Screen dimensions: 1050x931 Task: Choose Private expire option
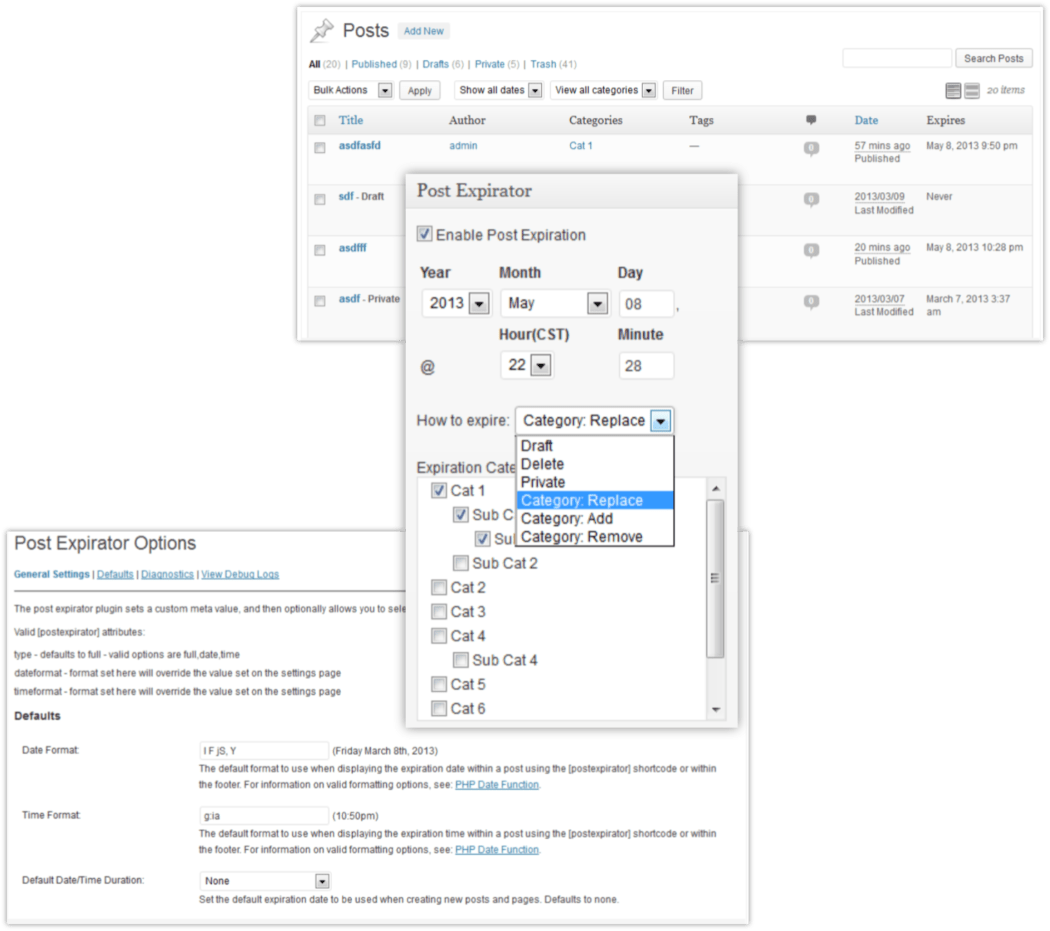pyautogui.click(x=595, y=482)
